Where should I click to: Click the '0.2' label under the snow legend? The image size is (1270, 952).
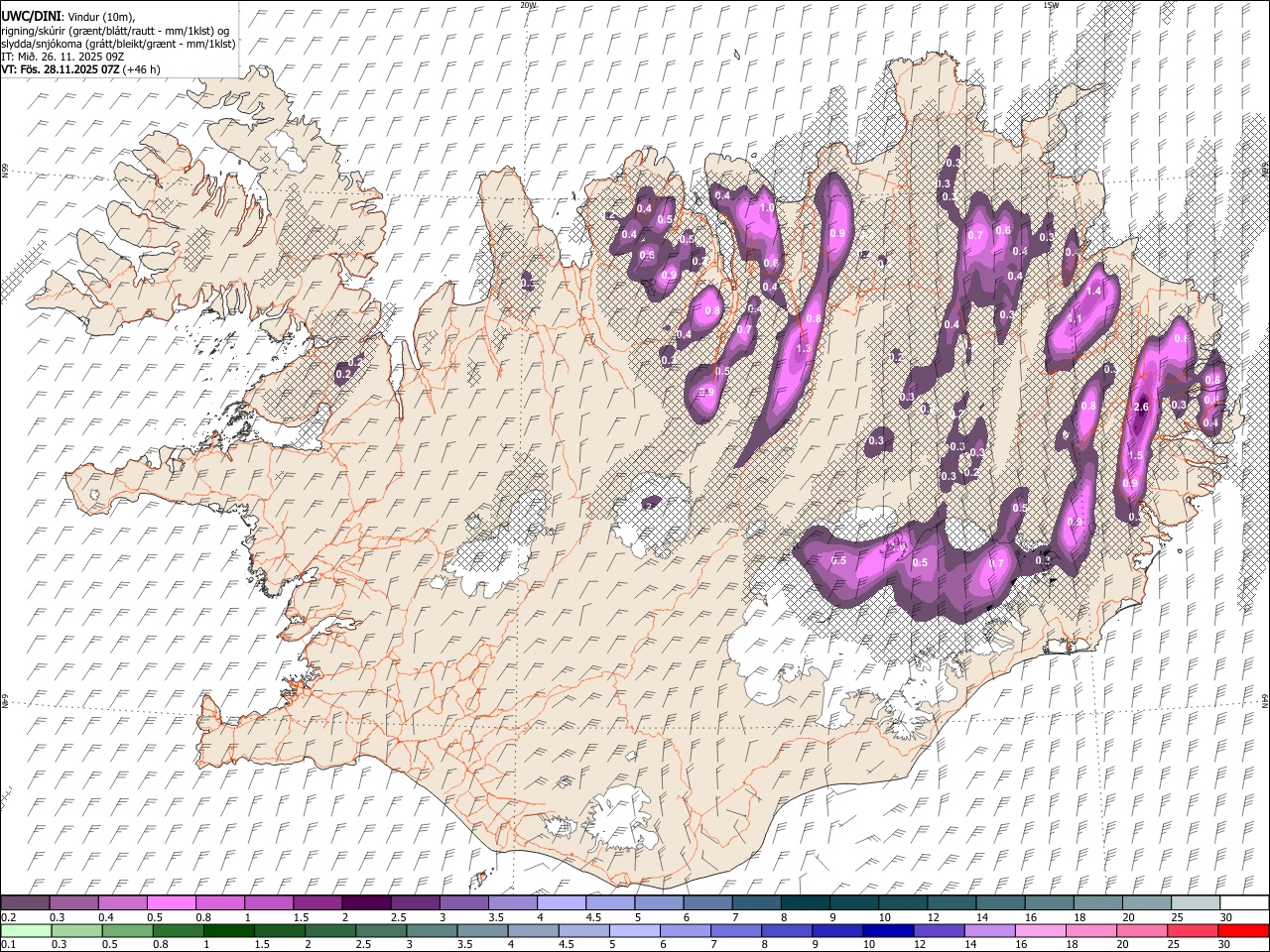coord(8,917)
